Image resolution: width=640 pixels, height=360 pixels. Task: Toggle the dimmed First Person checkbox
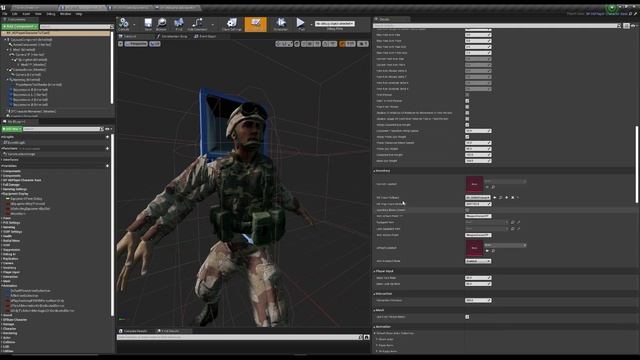(467, 95)
